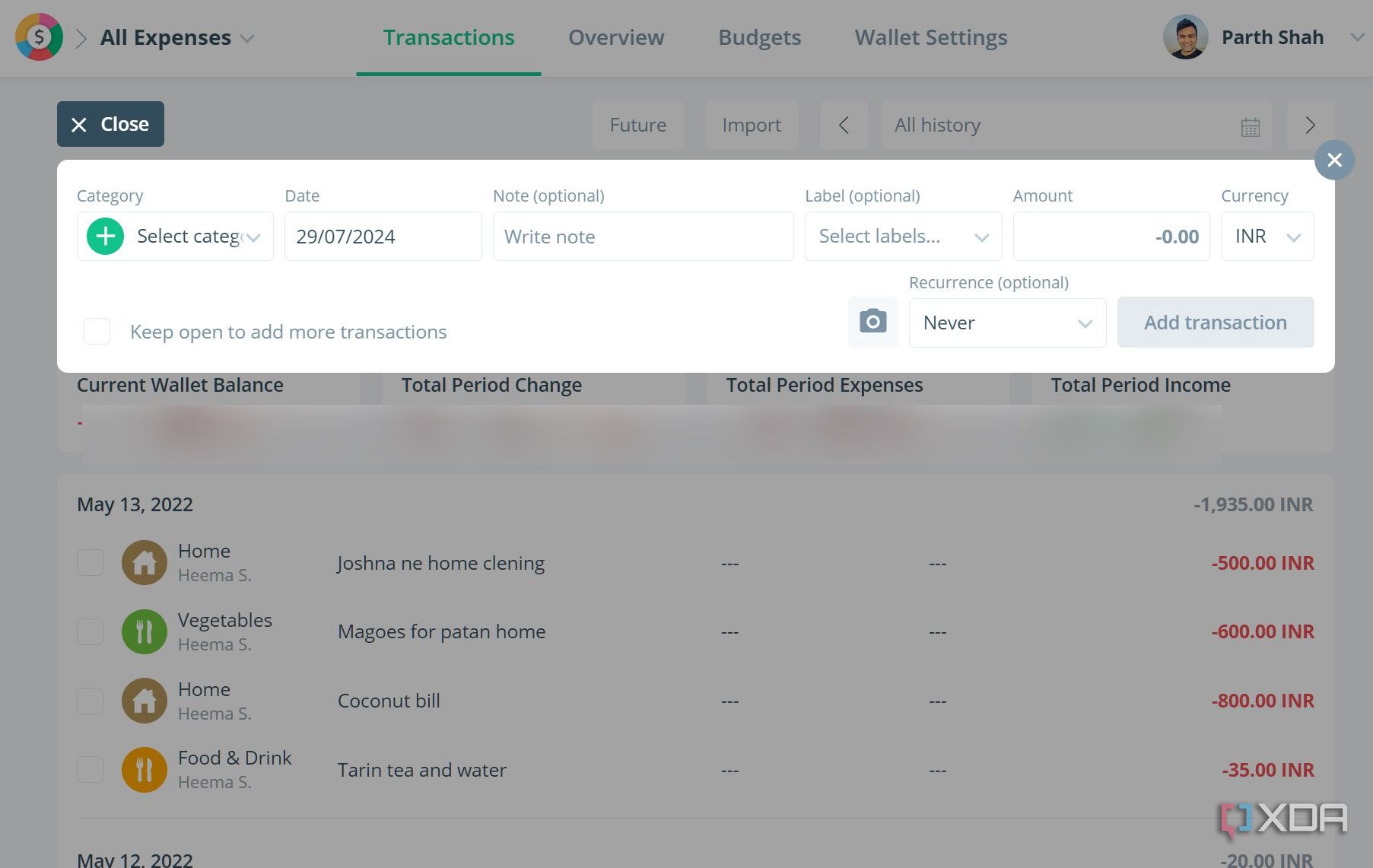Open the Budgets tab
Viewport: 1373px width, 868px height.
pos(759,37)
